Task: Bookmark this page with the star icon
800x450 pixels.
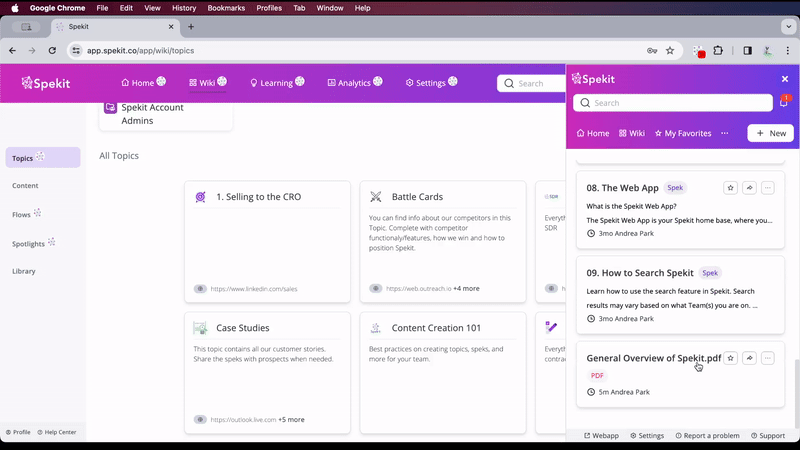Action: [x=670, y=51]
